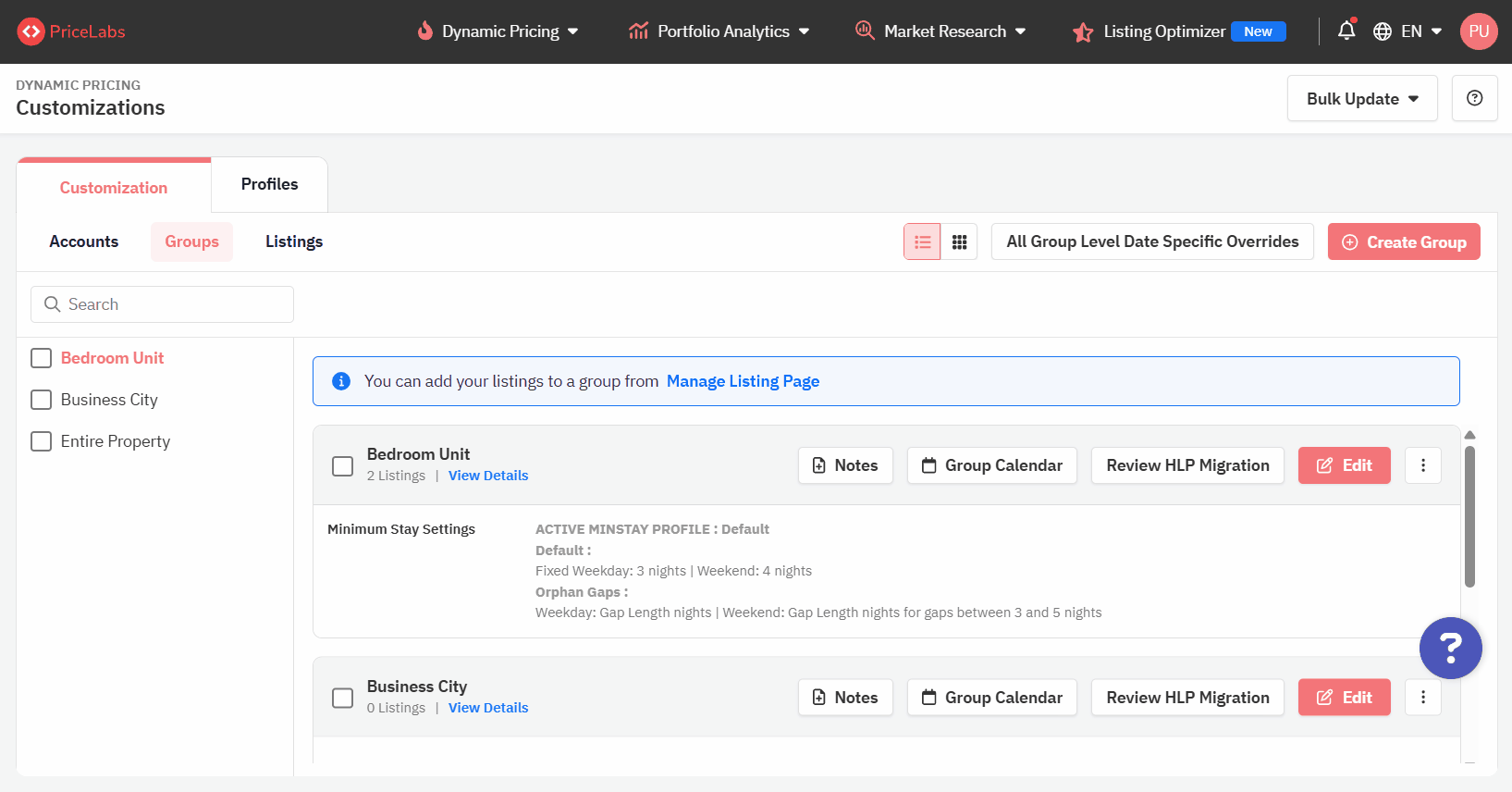1512x792 pixels.
Task: Select the Listings sub-tab
Action: click(x=294, y=241)
